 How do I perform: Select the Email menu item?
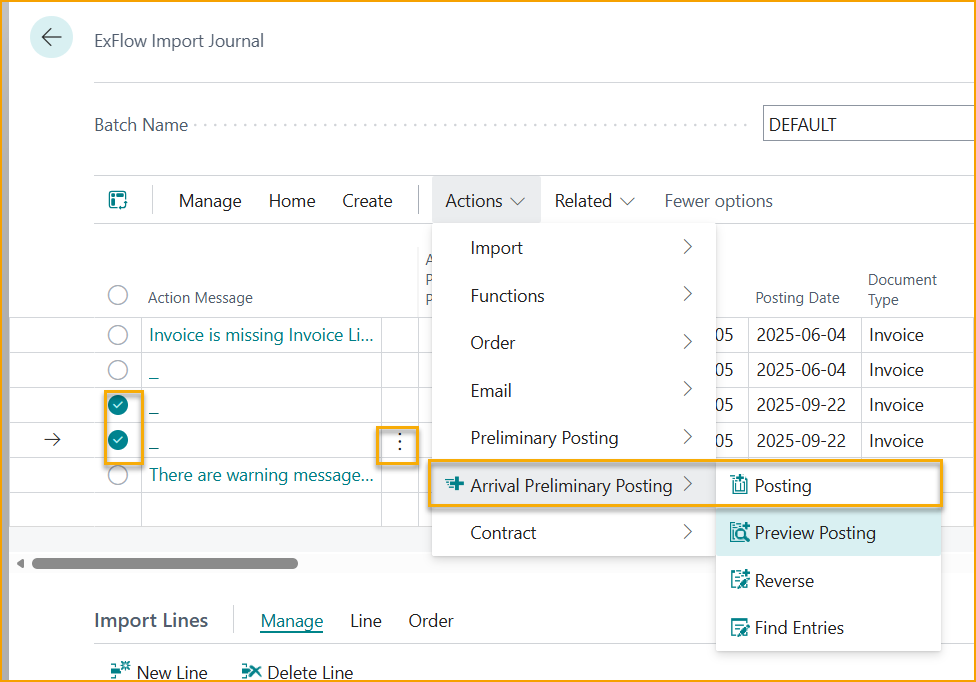coord(573,390)
